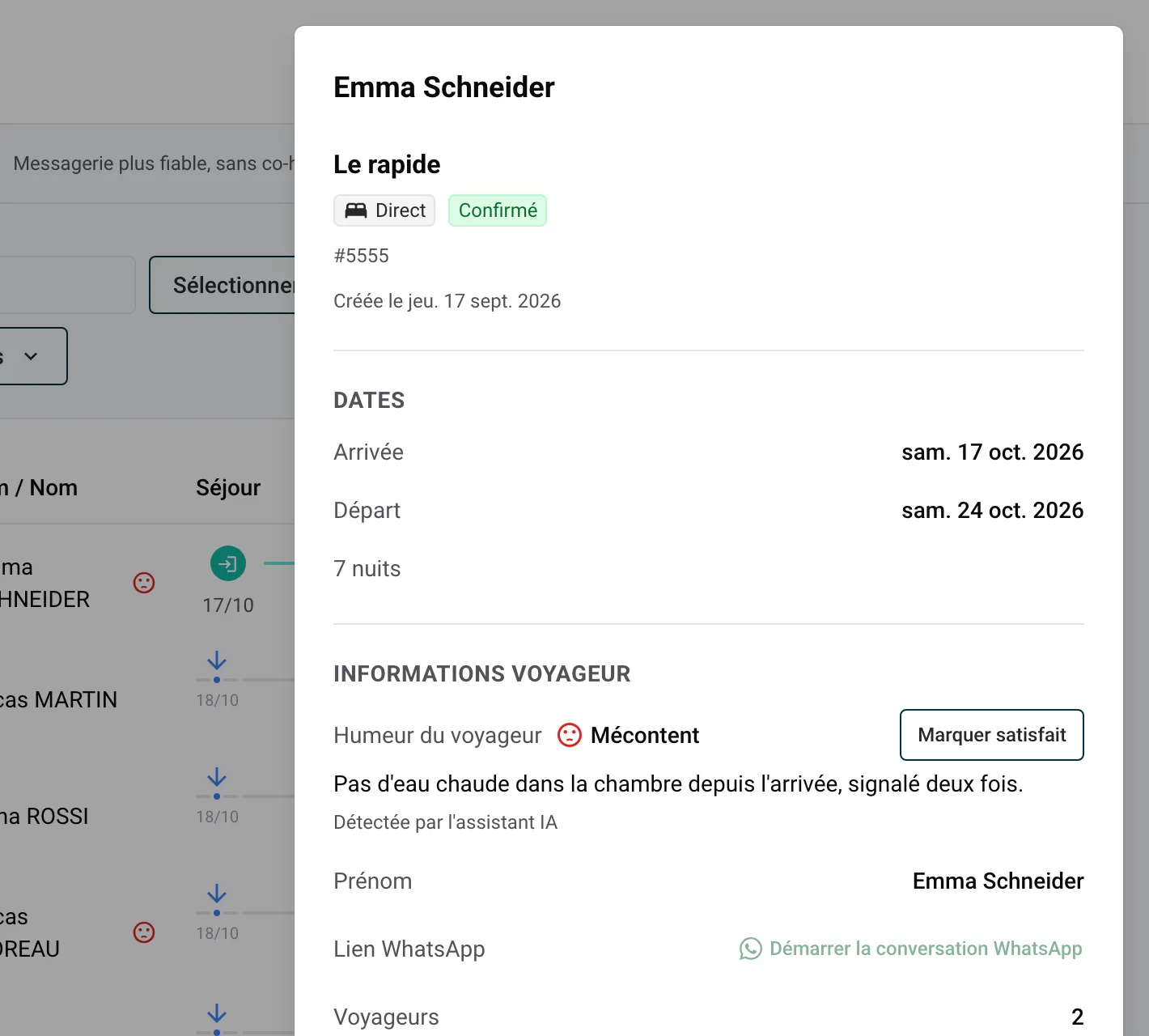Click the red unhappy face in the OREAU row
The width and height of the screenshot is (1149, 1036).
(144, 932)
